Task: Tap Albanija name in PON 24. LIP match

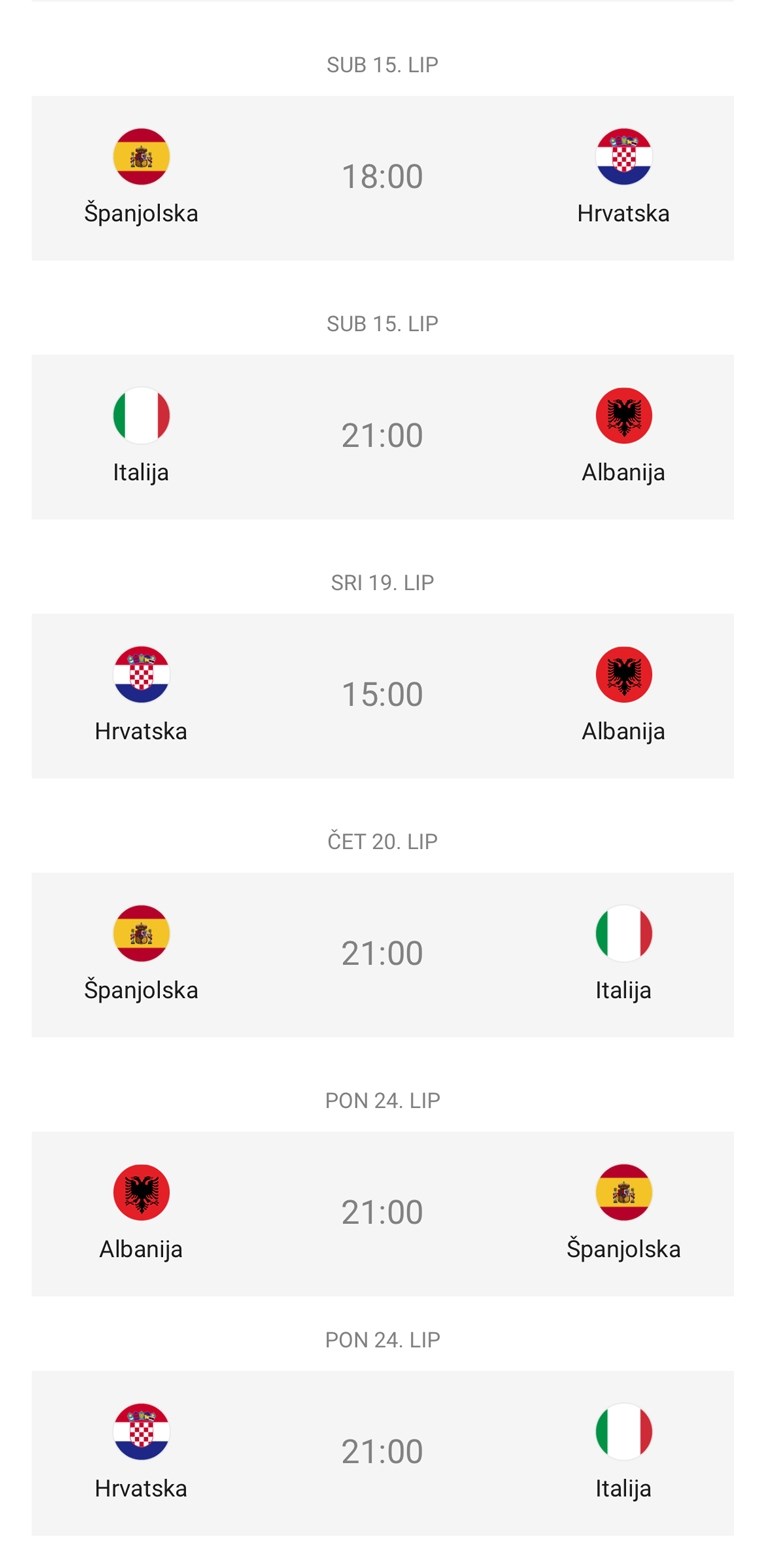Action: tap(141, 1249)
